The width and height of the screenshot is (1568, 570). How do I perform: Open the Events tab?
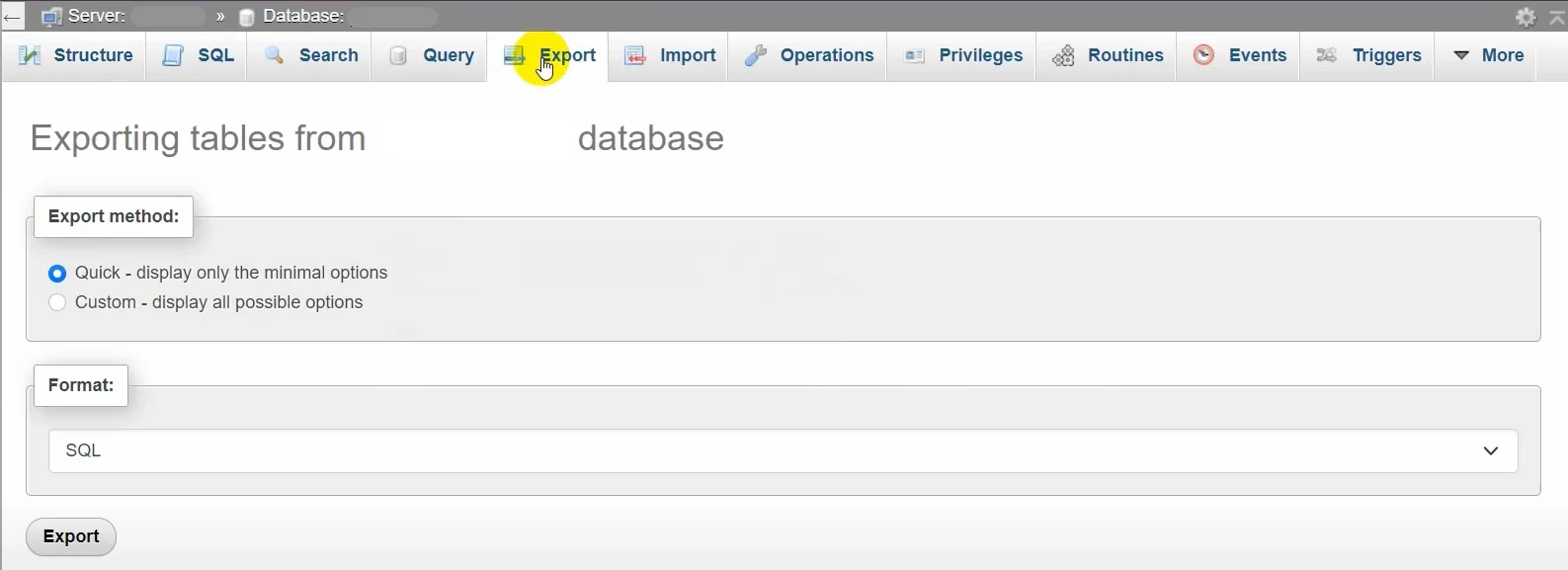1240,55
